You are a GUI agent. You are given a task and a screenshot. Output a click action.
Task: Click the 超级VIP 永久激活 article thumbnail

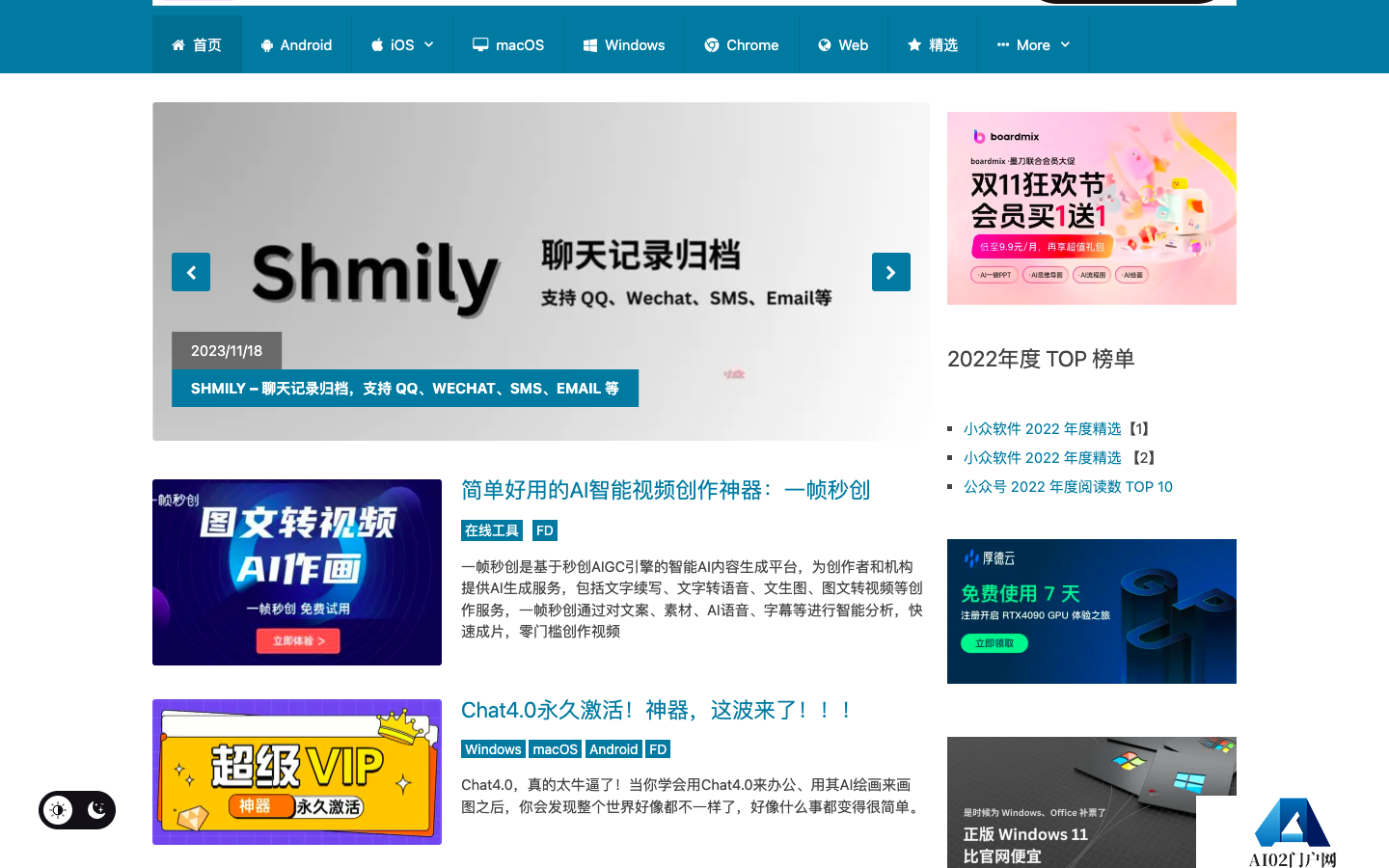click(297, 772)
